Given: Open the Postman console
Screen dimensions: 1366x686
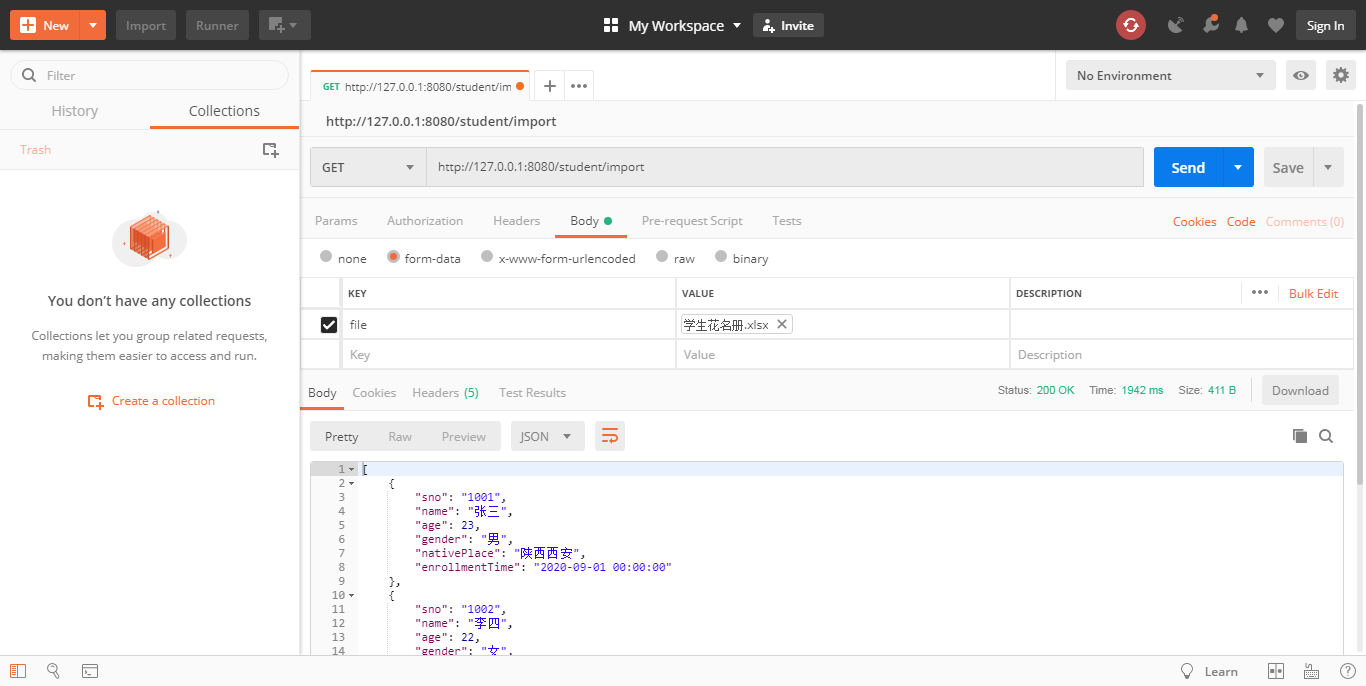Looking at the screenshot, I should [90, 670].
